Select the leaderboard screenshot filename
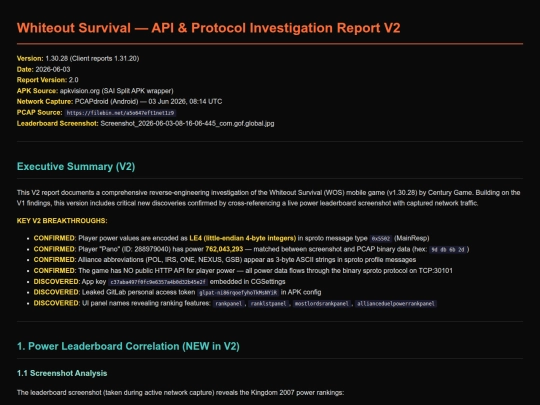This screenshot has width=540, height=405. click(187, 124)
